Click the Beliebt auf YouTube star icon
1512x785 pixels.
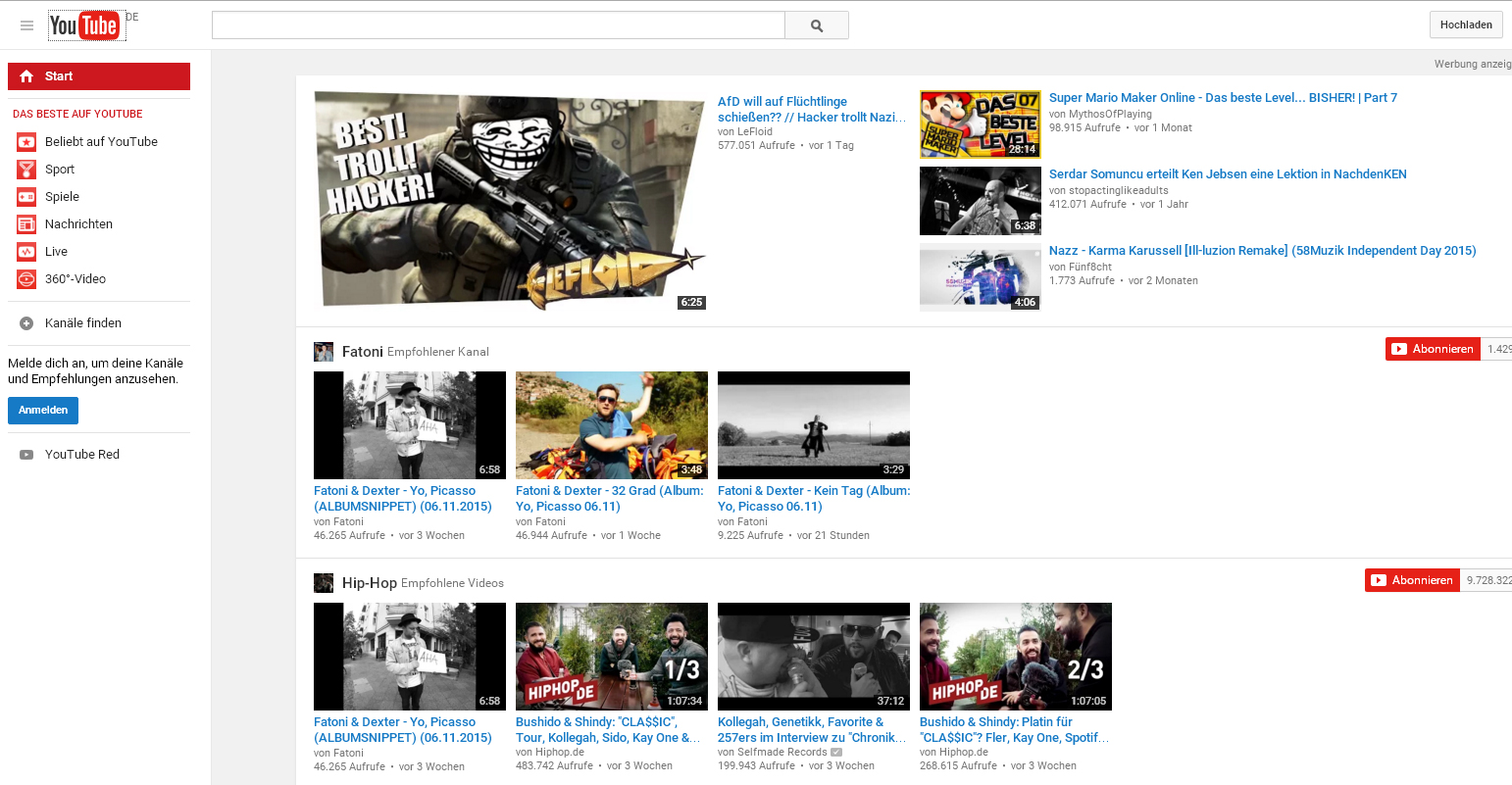point(26,142)
